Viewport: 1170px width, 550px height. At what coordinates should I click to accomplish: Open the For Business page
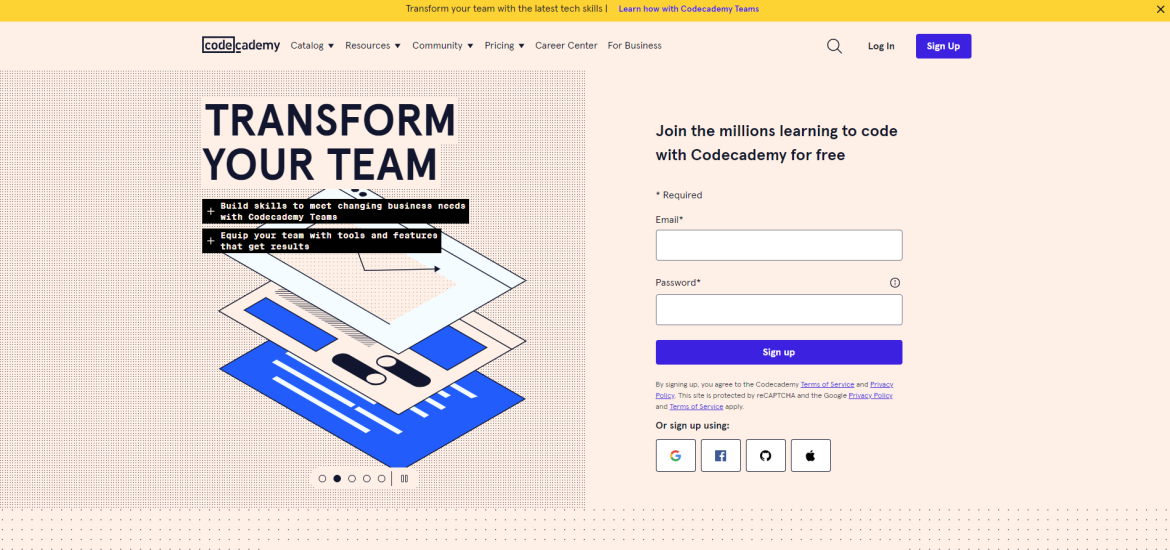coord(634,46)
